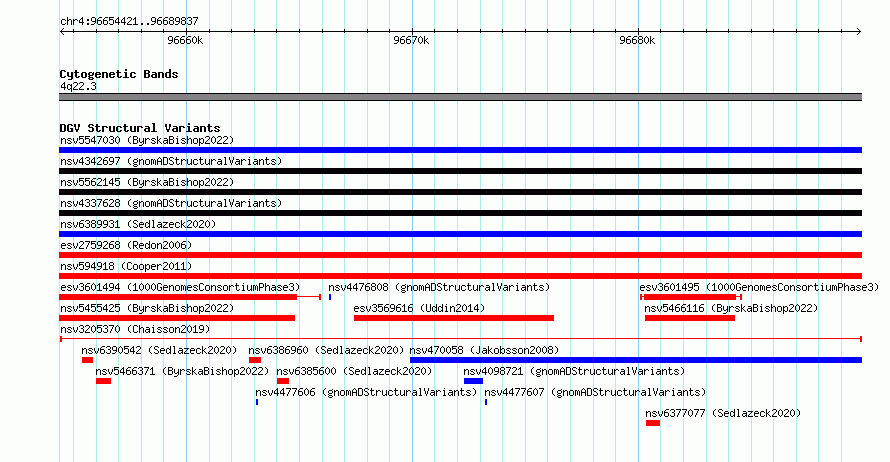Click the red bar under nsv5466116
Screen dimensions: 890x462
690,318
